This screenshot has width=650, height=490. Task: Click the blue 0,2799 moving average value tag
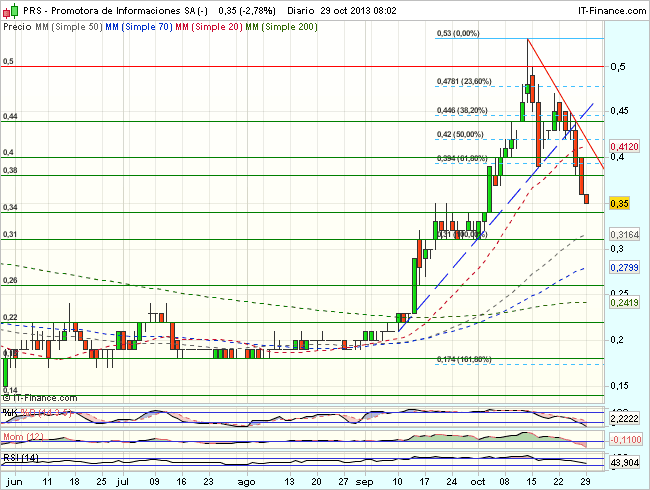point(624,268)
